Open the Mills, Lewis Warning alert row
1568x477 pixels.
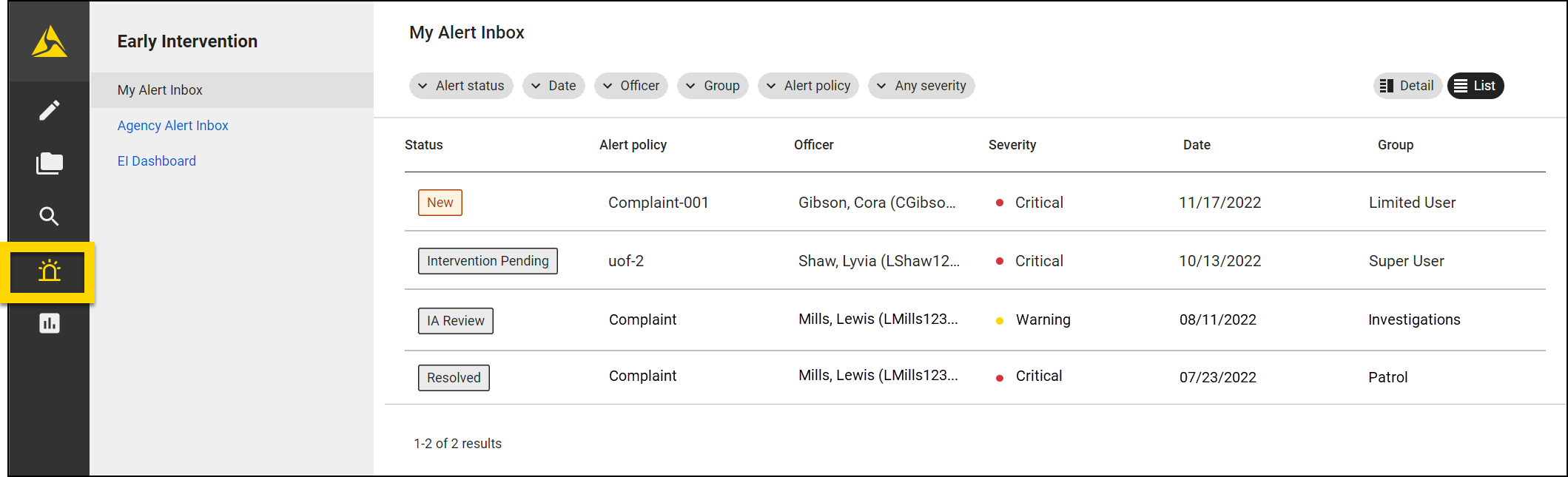(878, 319)
